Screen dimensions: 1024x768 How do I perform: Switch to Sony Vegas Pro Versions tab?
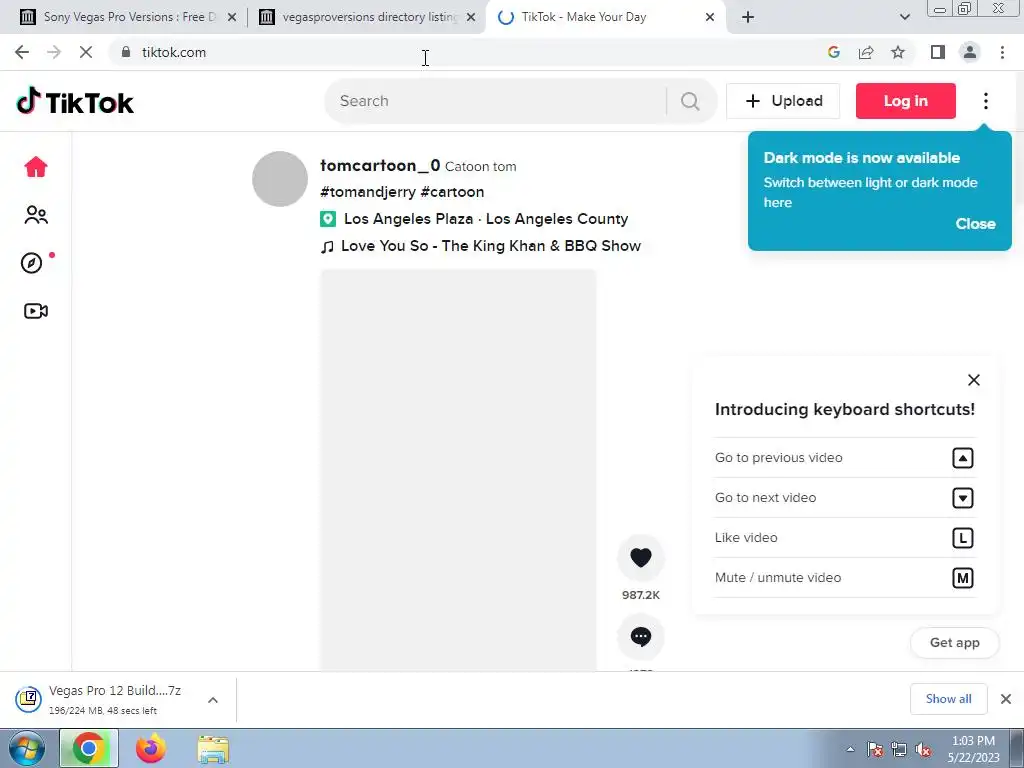[129, 17]
